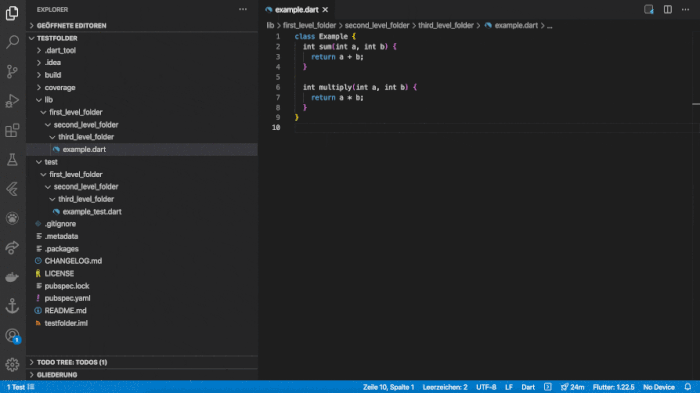Open the Docker whale icon
This screenshot has width=700, height=393.
12,277
